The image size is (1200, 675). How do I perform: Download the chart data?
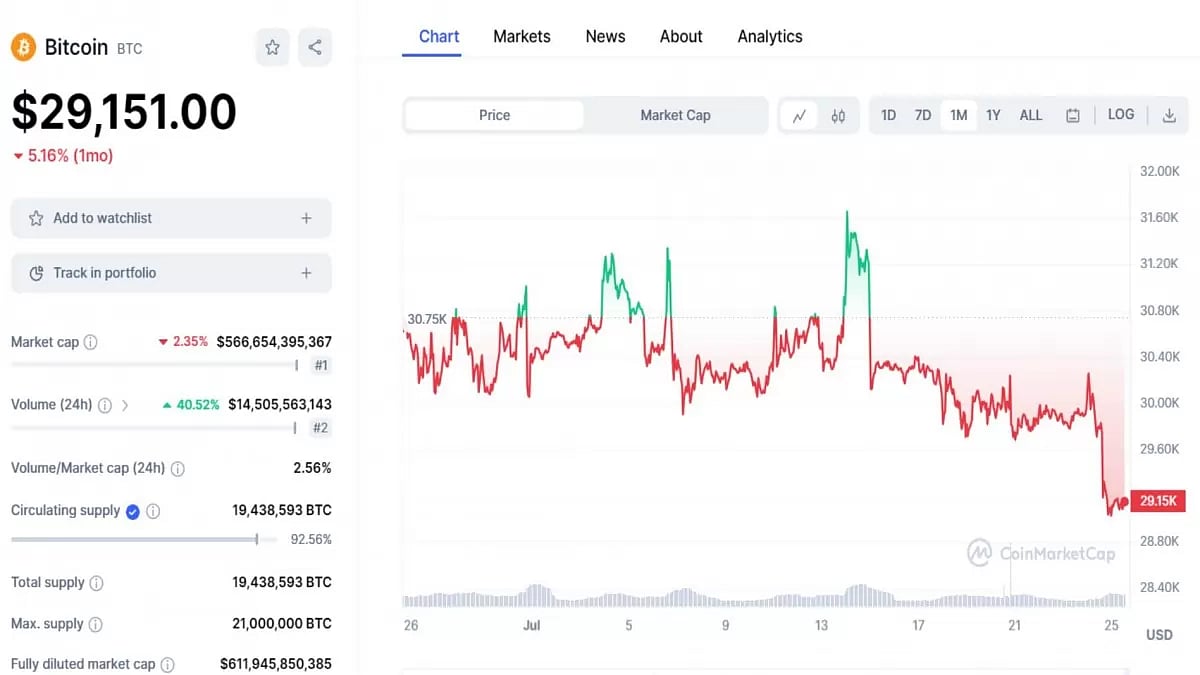tap(1168, 115)
